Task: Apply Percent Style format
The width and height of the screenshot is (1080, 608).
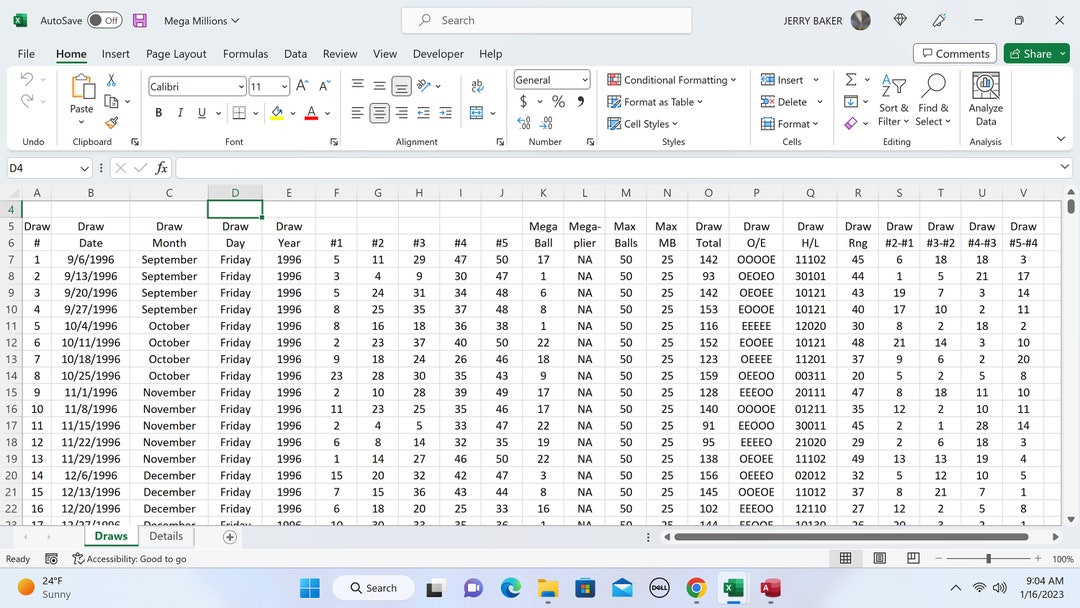Action: point(559,102)
